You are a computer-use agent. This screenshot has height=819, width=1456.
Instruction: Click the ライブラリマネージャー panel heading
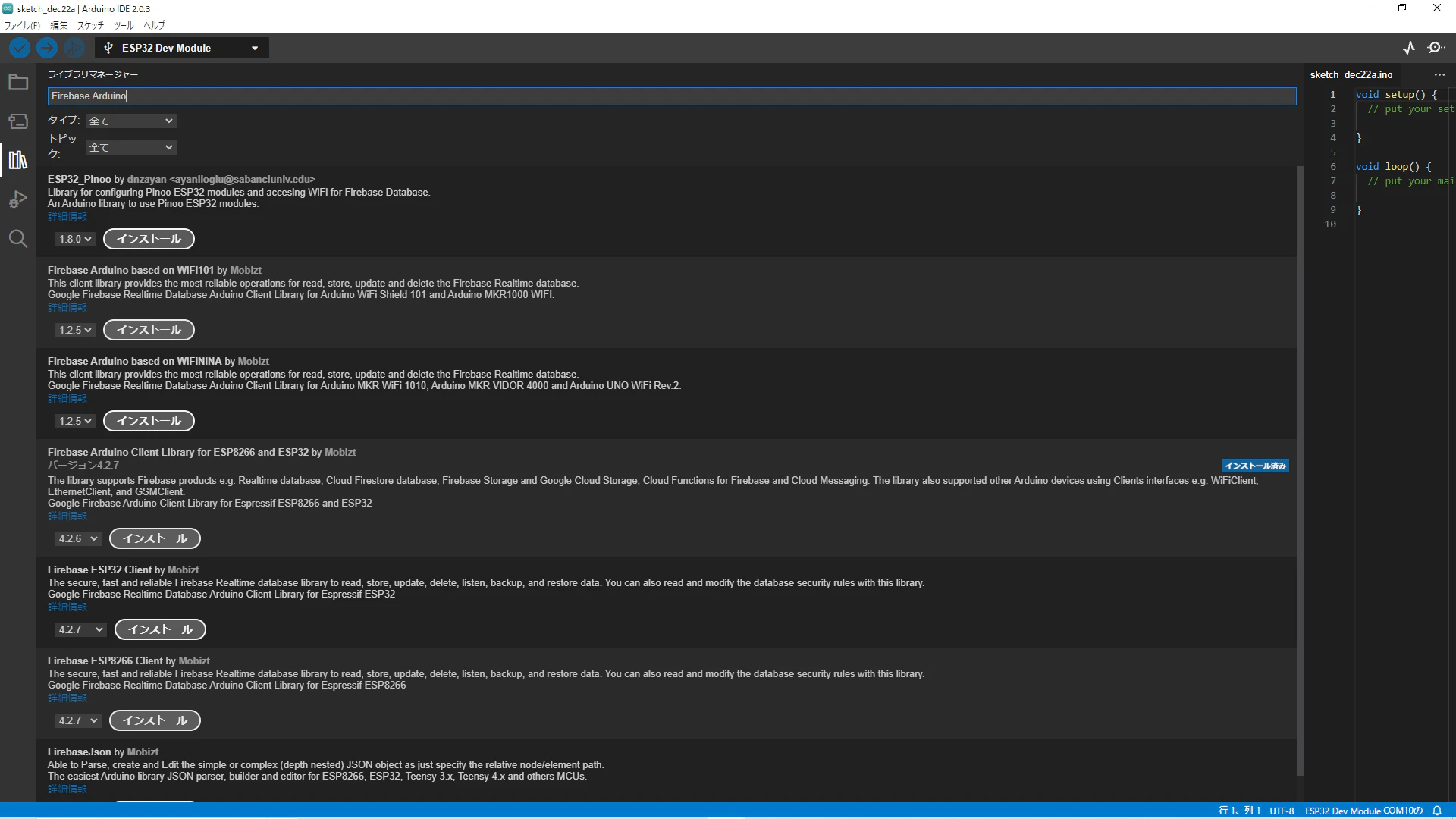(x=93, y=74)
